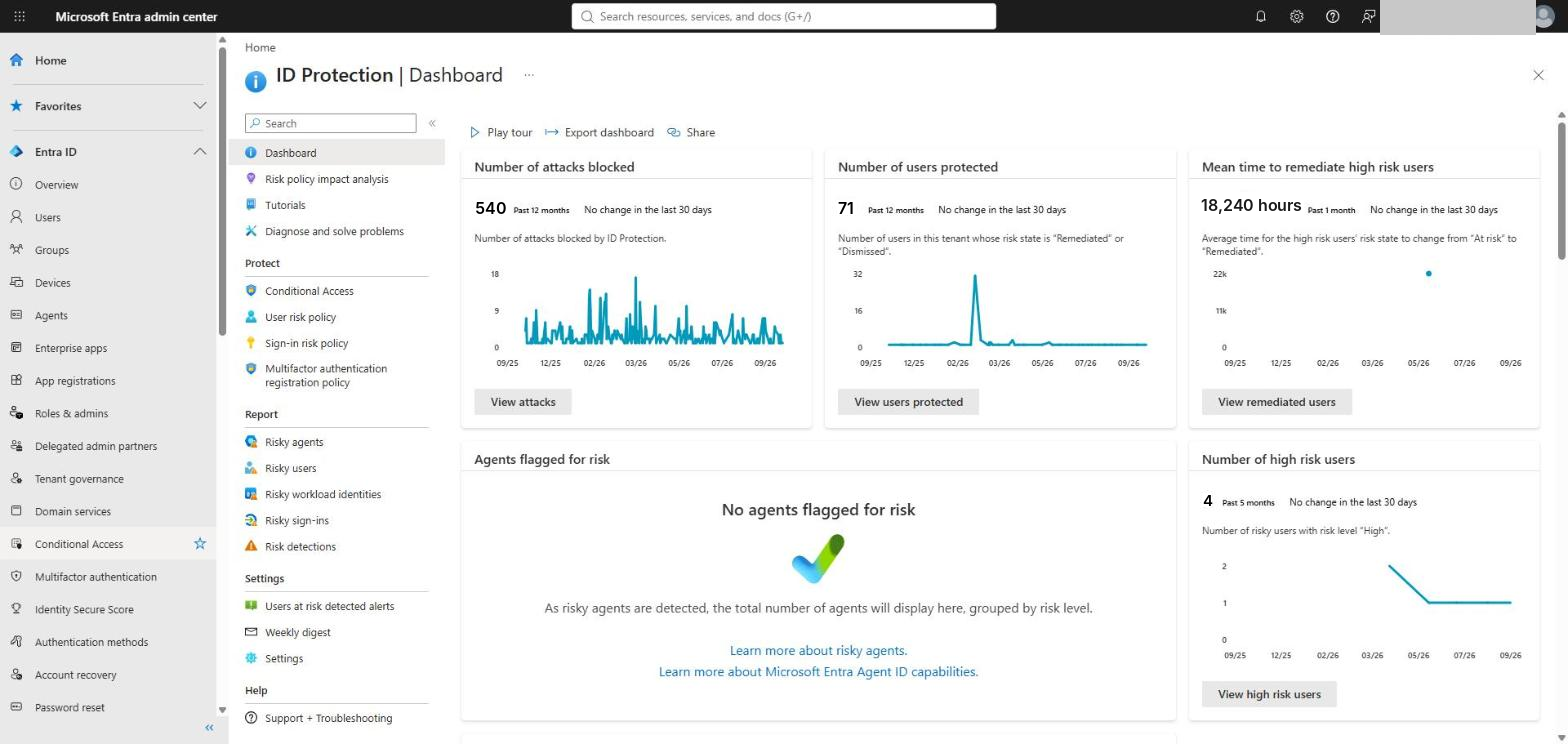Image resolution: width=1568 pixels, height=744 pixels.
Task: Follow Microsoft Entra Agent ID capabilities link
Action: [818, 672]
